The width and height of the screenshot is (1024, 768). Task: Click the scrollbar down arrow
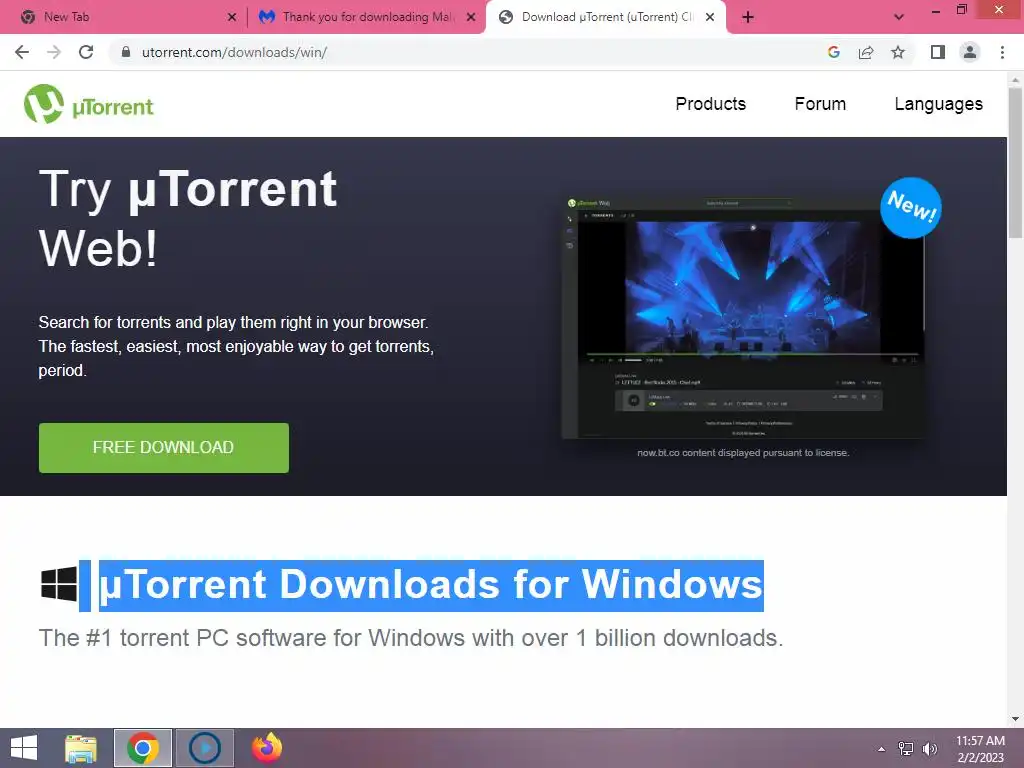point(1016,719)
